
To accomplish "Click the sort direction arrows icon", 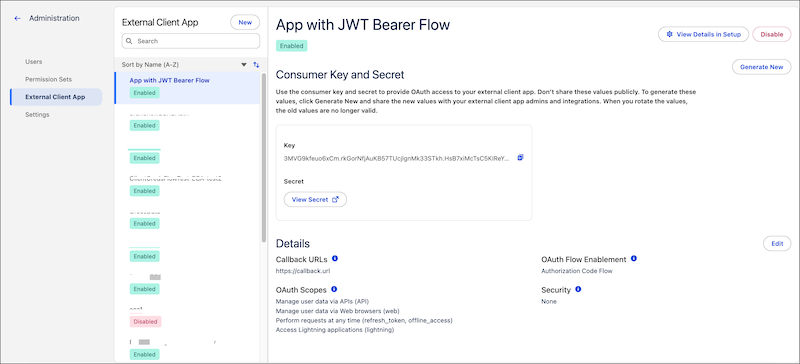I will [x=256, y=65].
